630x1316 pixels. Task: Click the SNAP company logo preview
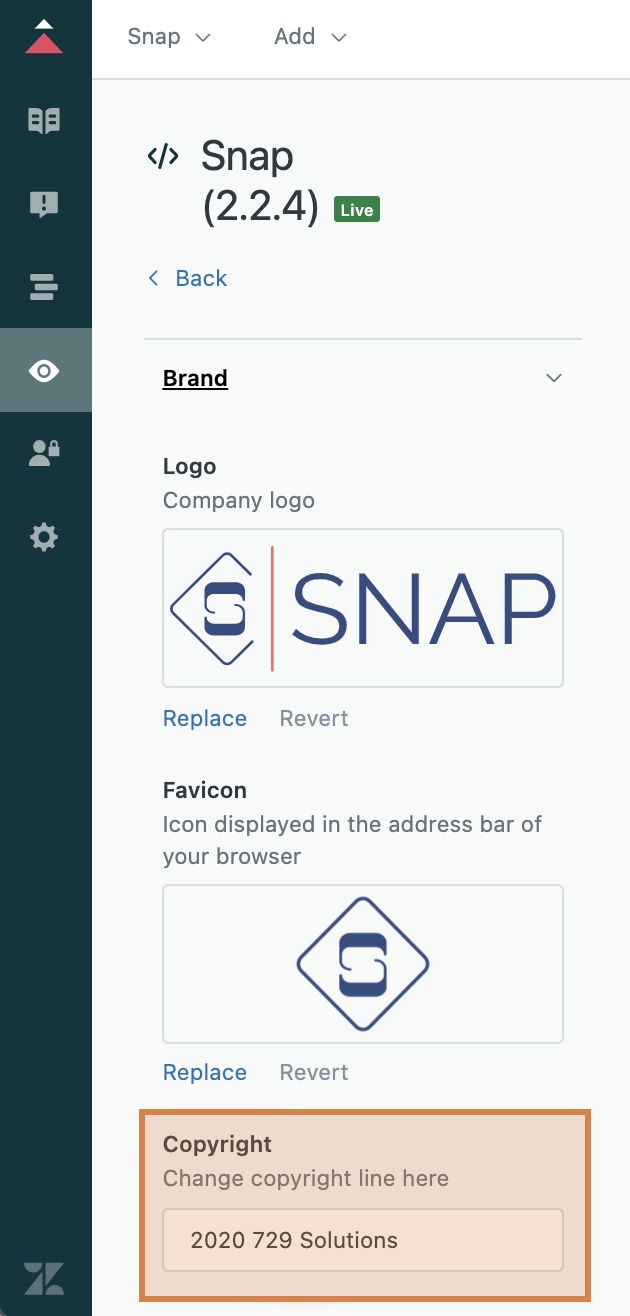(x=363, y=608)
